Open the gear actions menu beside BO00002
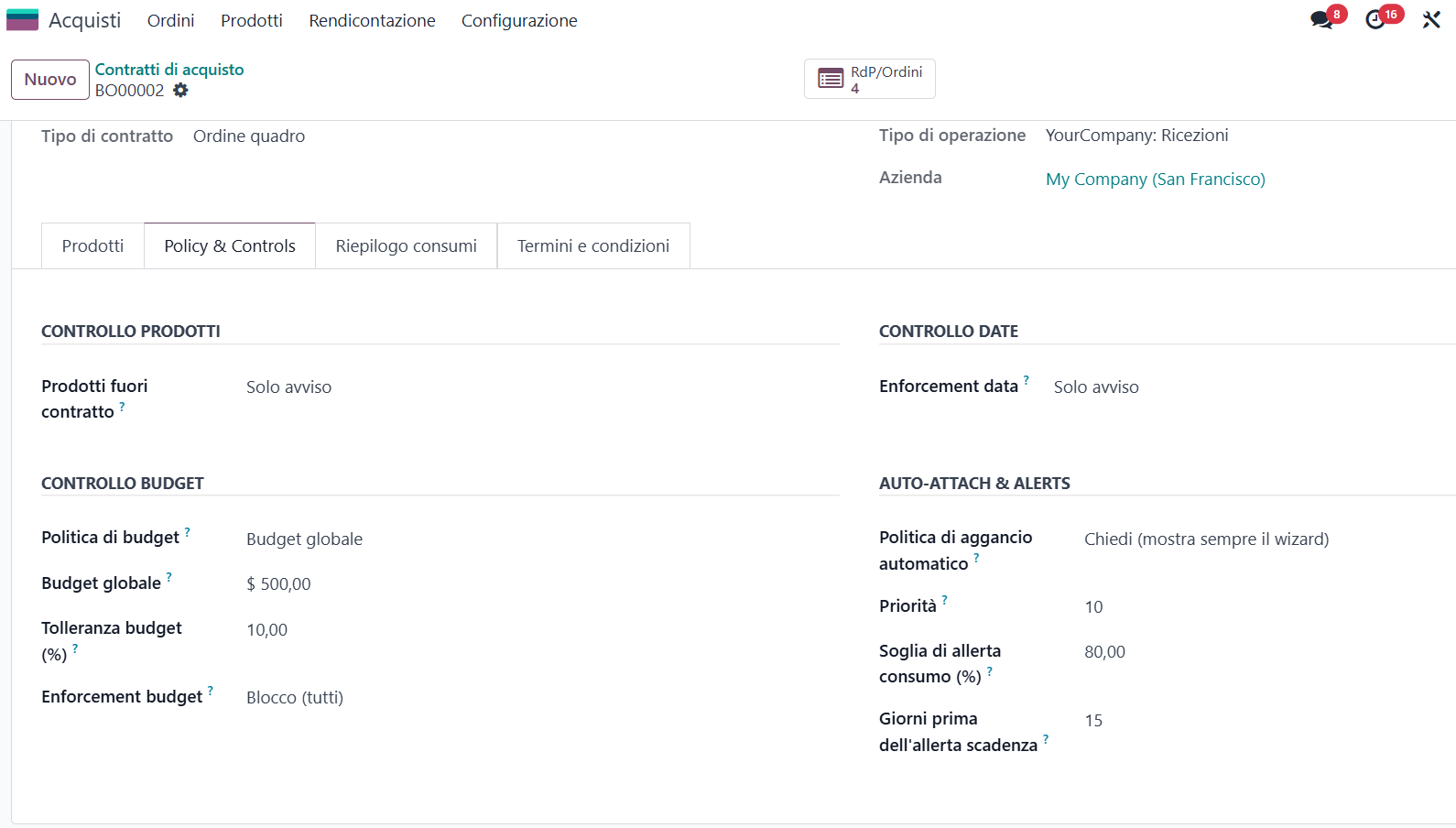The height and width of the screenshot is (828, 1456). click(x=180, y=90)
